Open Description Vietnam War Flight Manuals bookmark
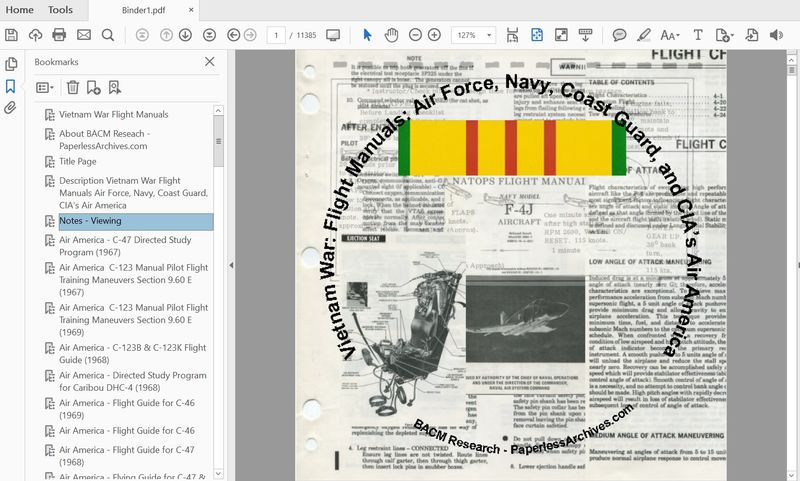The image size is (800, 481). coord(133,193)
